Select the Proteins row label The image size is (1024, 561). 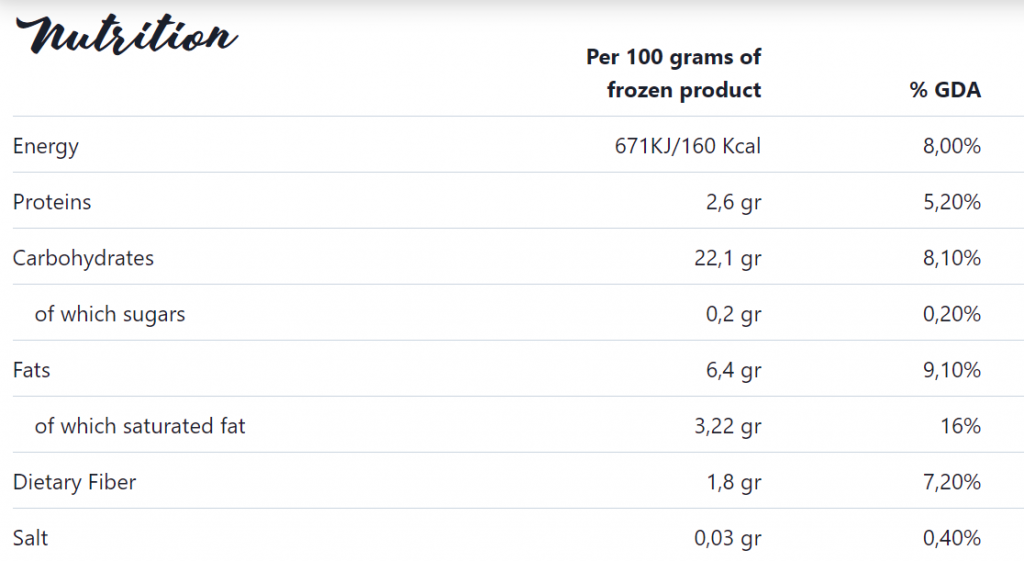(x=52, y=202)
